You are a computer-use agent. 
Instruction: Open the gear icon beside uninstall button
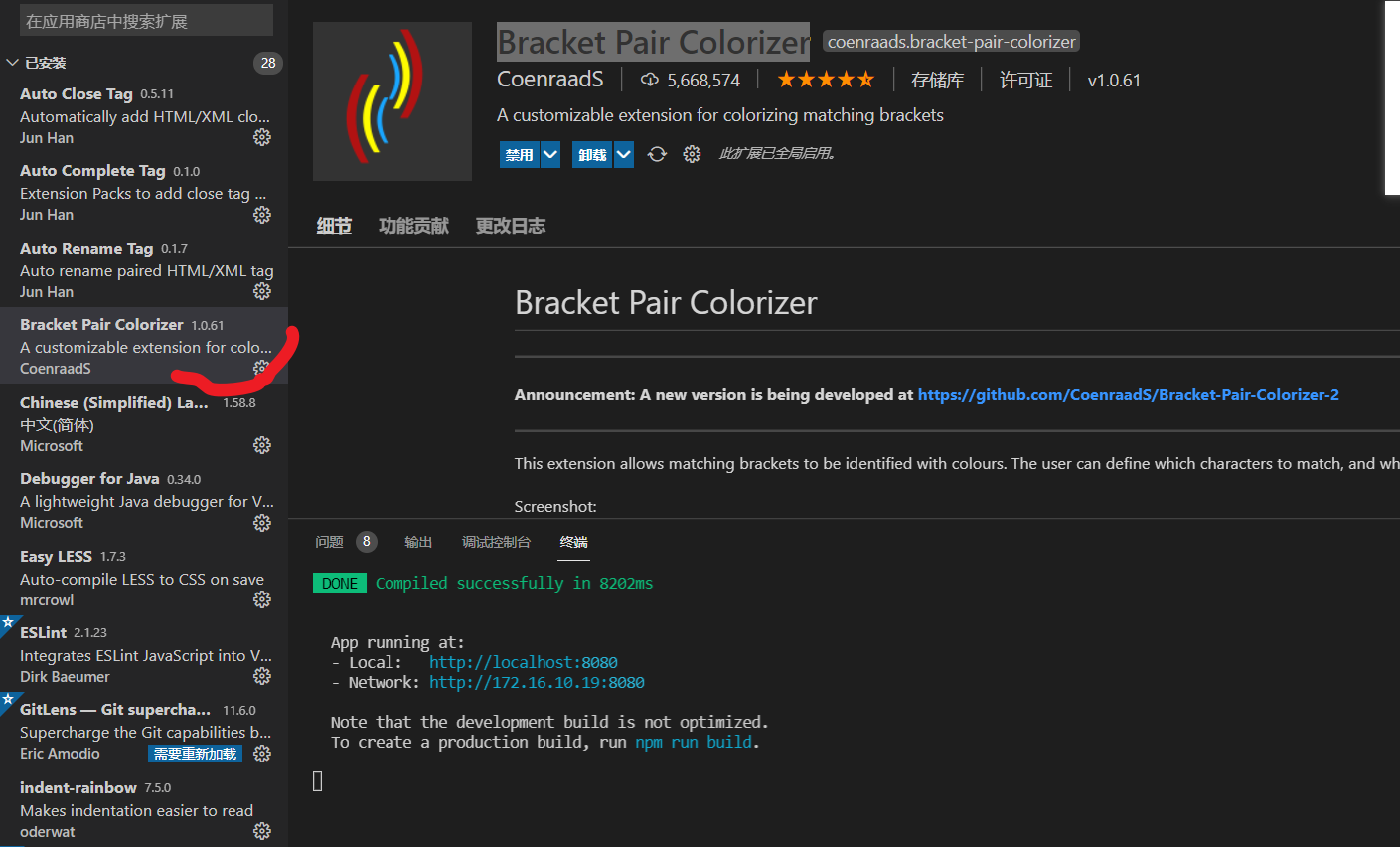[x=692, y=154]
